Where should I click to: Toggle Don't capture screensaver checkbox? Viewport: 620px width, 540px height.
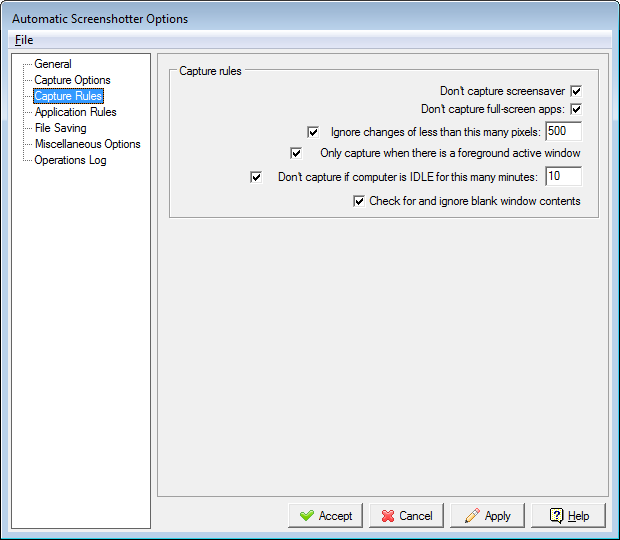[576, 91]
